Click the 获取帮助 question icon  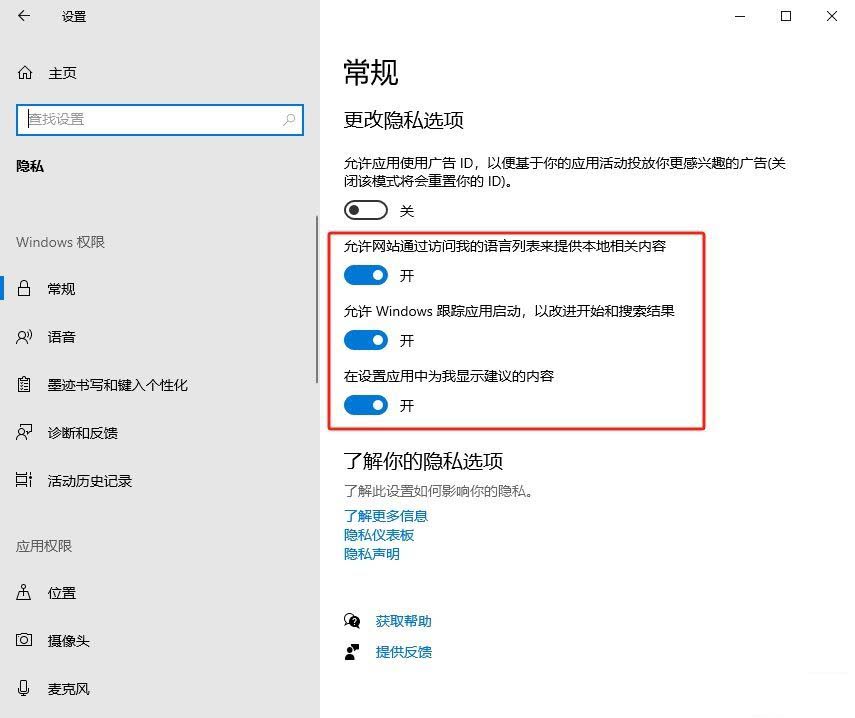[353, 620]
